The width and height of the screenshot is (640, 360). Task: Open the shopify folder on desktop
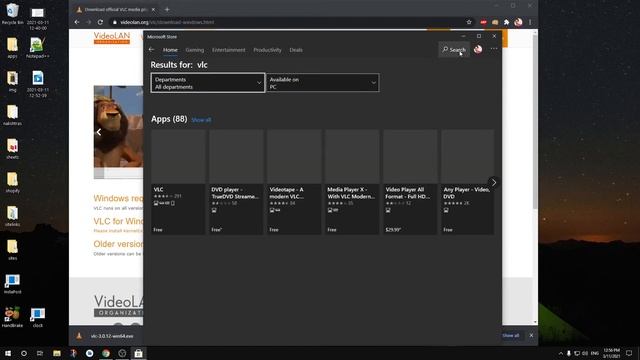12,182
